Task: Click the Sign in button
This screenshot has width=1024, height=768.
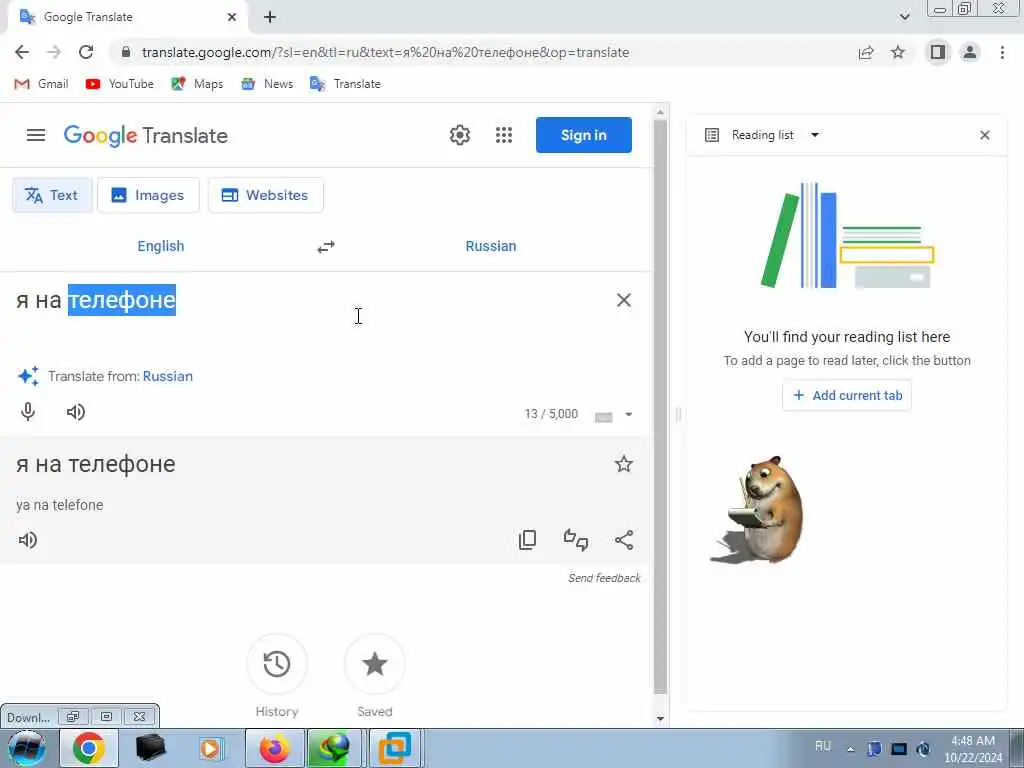Action: 584,135
